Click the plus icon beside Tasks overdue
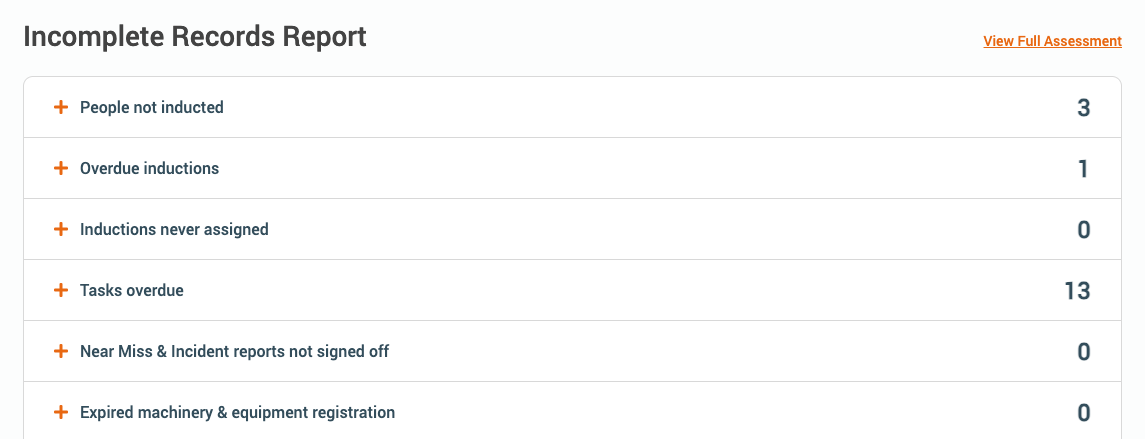This screenshot has width=1145, height=439. [60, 291]
